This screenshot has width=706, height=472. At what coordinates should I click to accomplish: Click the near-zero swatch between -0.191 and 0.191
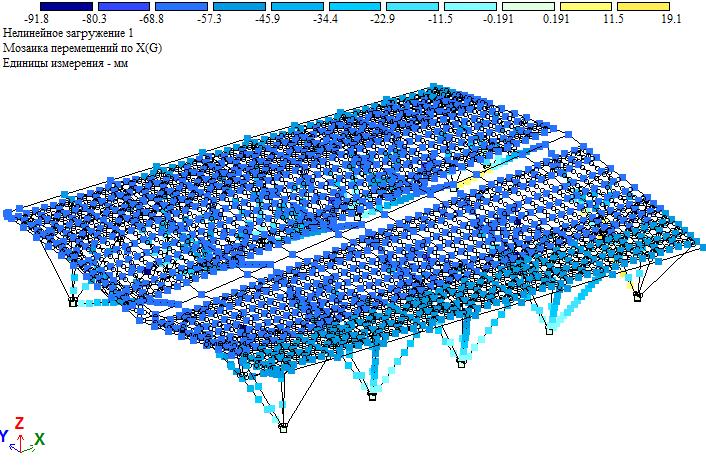point(528,6)
